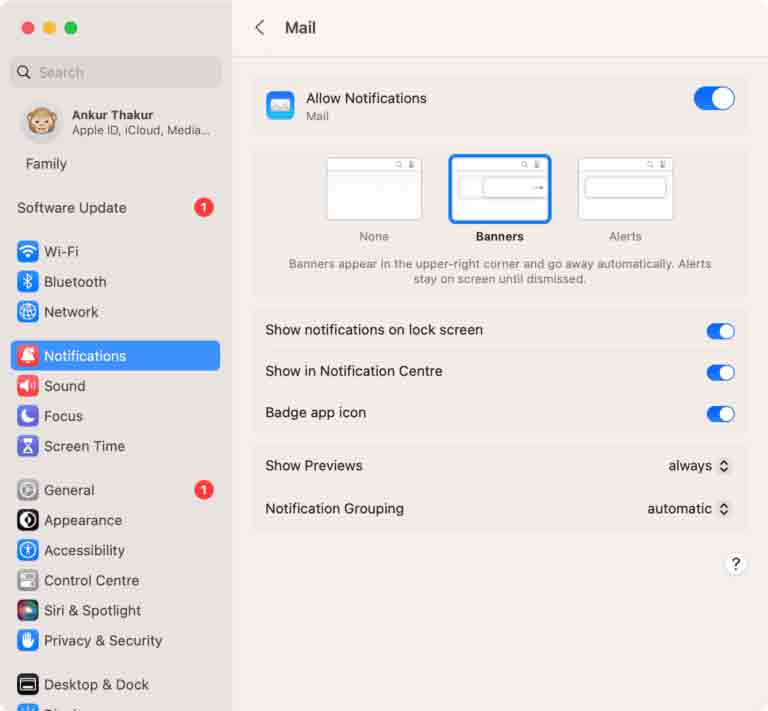768x711 pixels.
Task: Click the Appearance icon
Action: [28, 520]
